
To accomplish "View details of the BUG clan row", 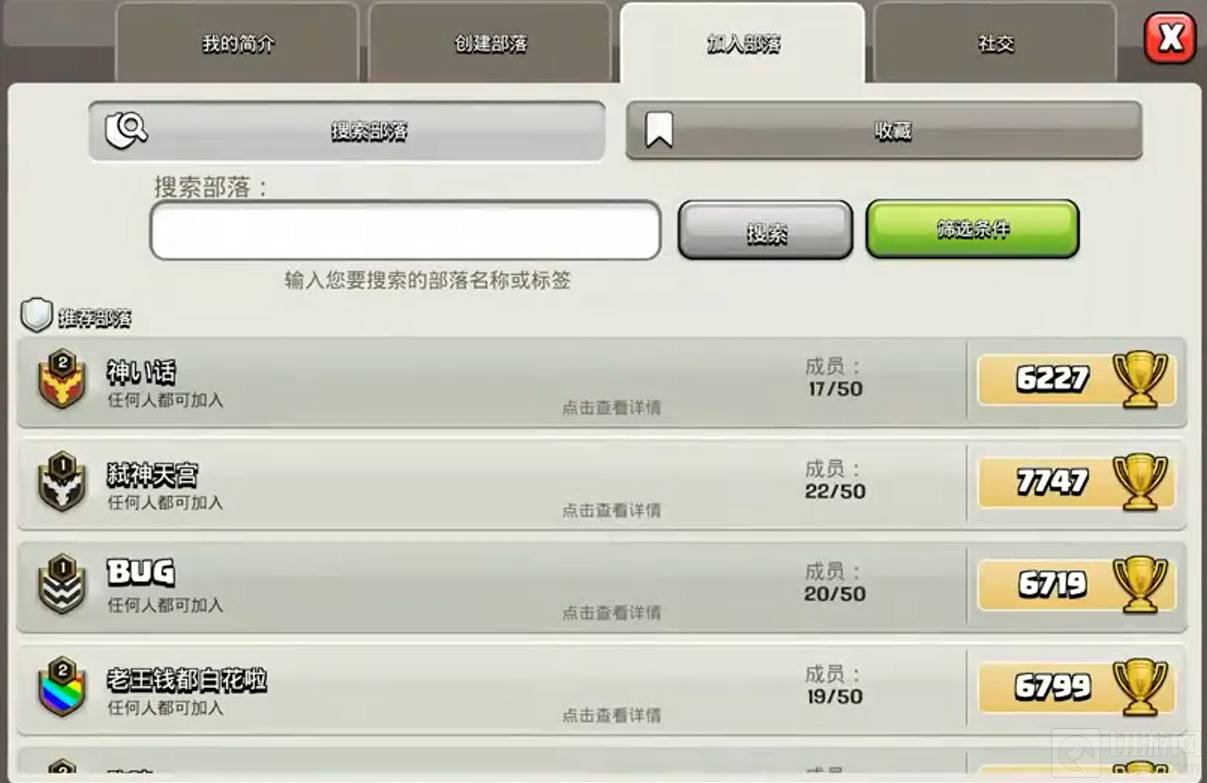I will (602, 587).
